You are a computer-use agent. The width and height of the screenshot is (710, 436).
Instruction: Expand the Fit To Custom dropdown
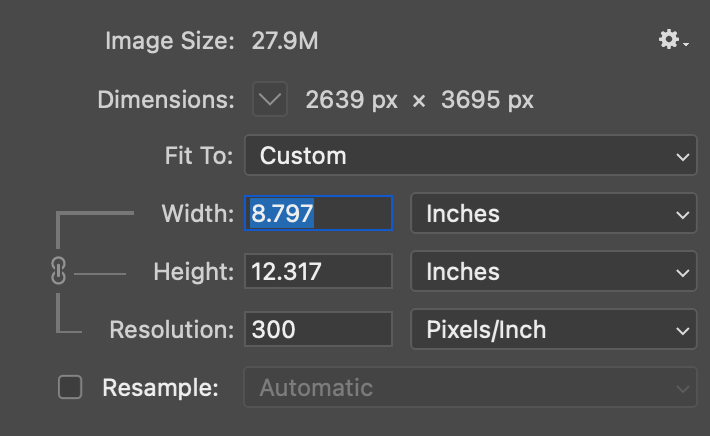470,156
